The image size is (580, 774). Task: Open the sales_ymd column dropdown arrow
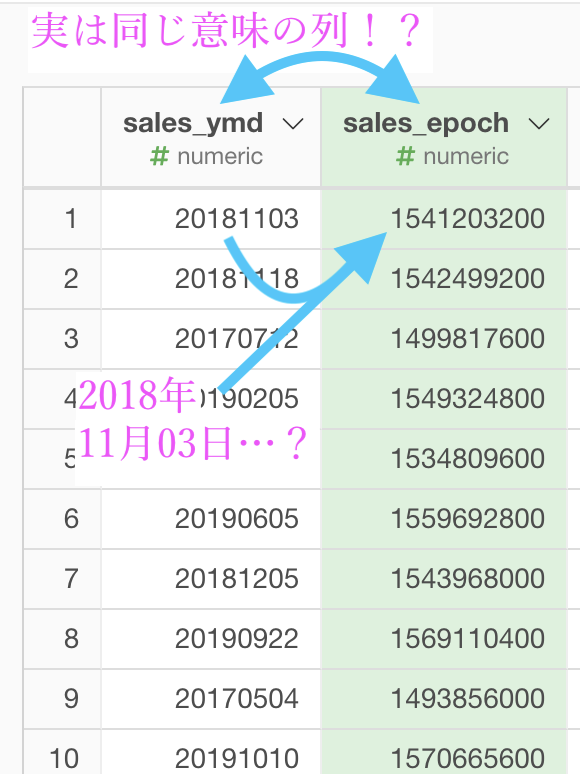(x=293, y=123)
